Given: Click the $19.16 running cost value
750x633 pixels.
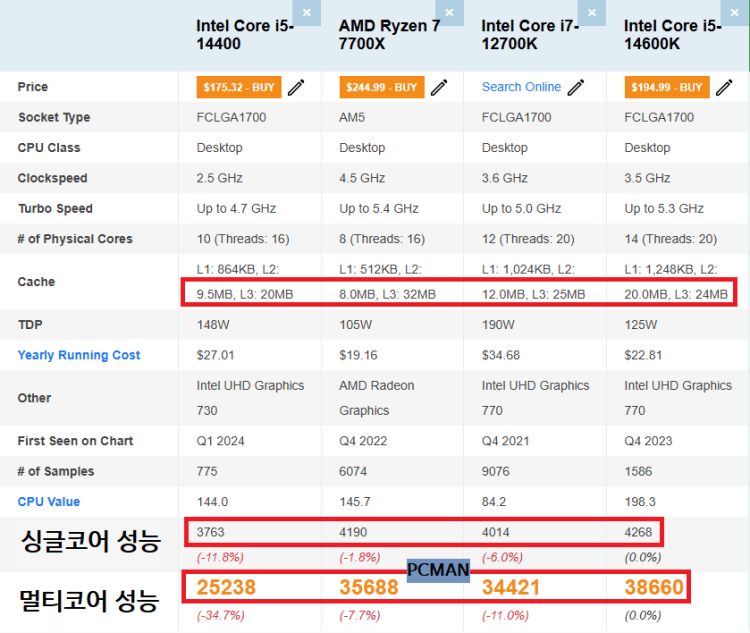Looking at the screenshot, I should (x=358, y=355).
